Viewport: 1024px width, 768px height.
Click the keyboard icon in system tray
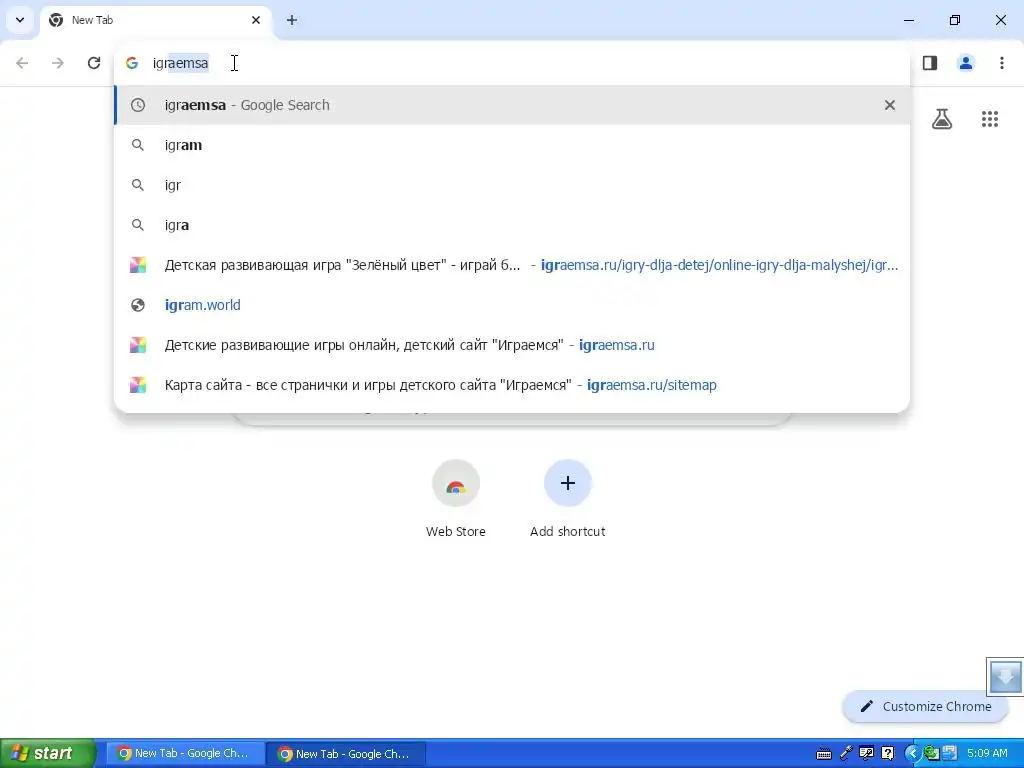tap(824, 754)
